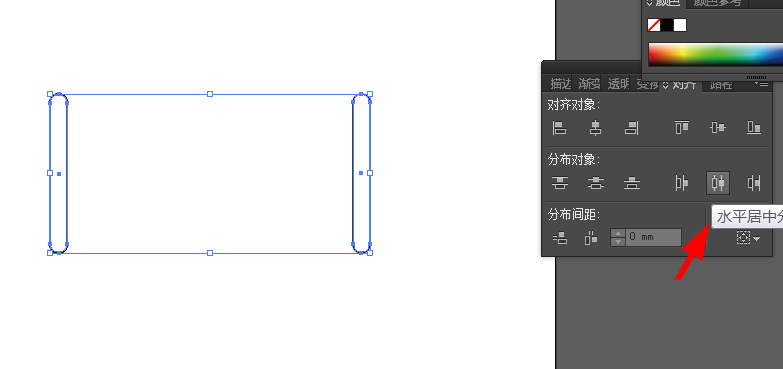
Task: Click the vertical align center icon
Action: tap(718, 128)
